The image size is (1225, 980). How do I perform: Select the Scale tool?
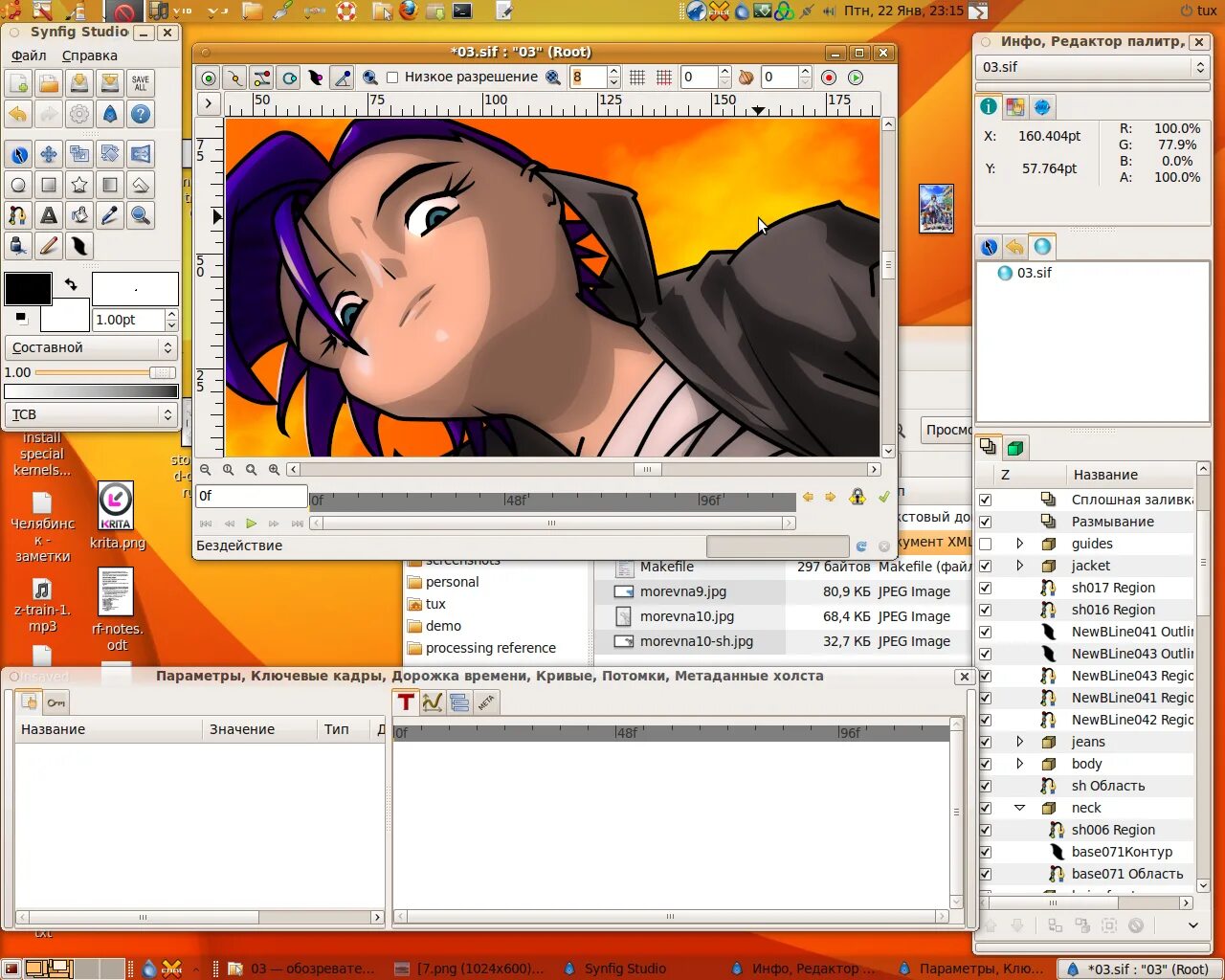[79, 154]
